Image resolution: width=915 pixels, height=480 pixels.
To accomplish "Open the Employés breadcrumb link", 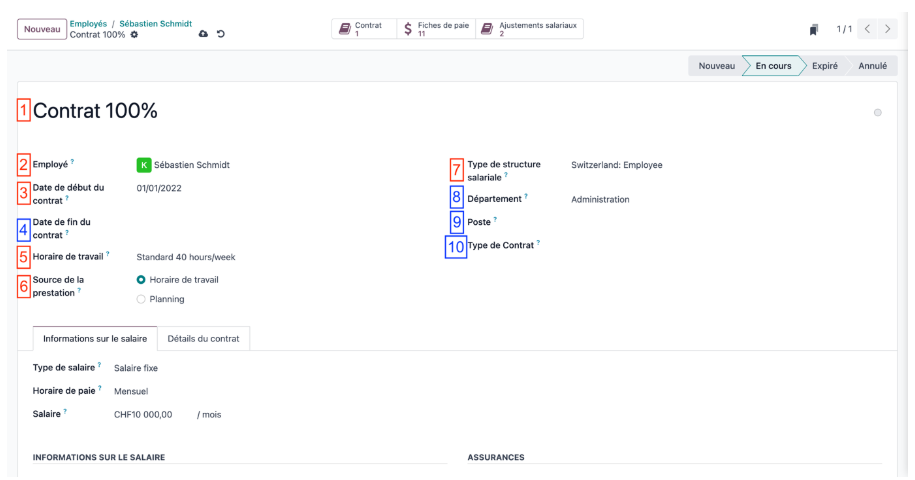I will (88, 24).
